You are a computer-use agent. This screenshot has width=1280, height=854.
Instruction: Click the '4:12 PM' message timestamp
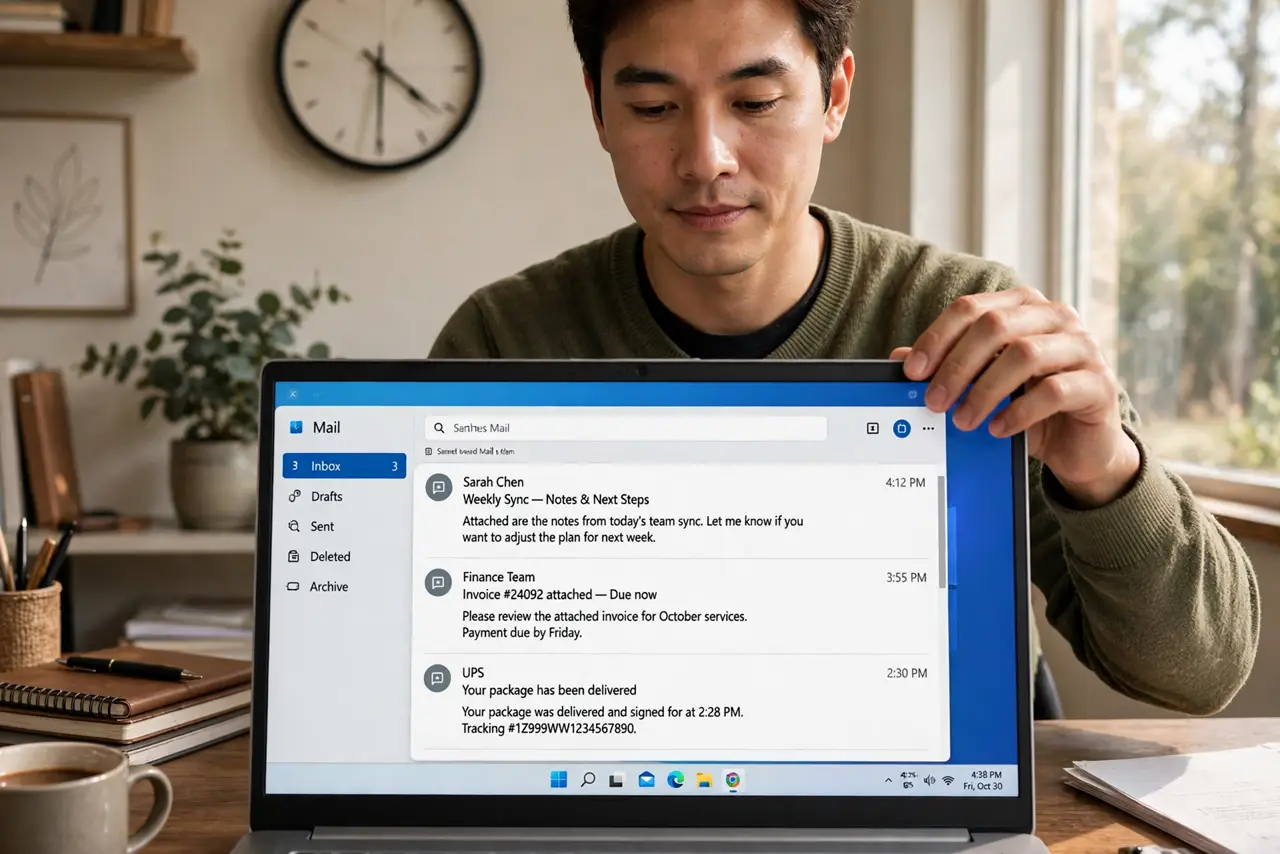pyautogui.click(x=905, y=483)
